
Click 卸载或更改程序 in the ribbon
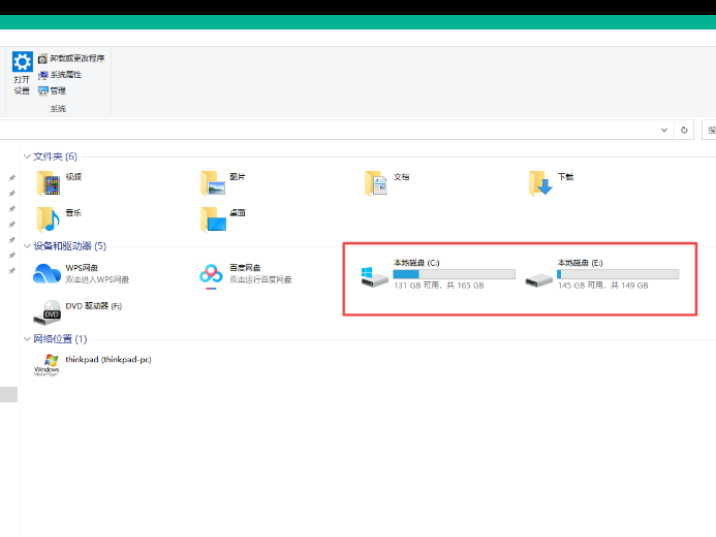click(x=71, y=58)
